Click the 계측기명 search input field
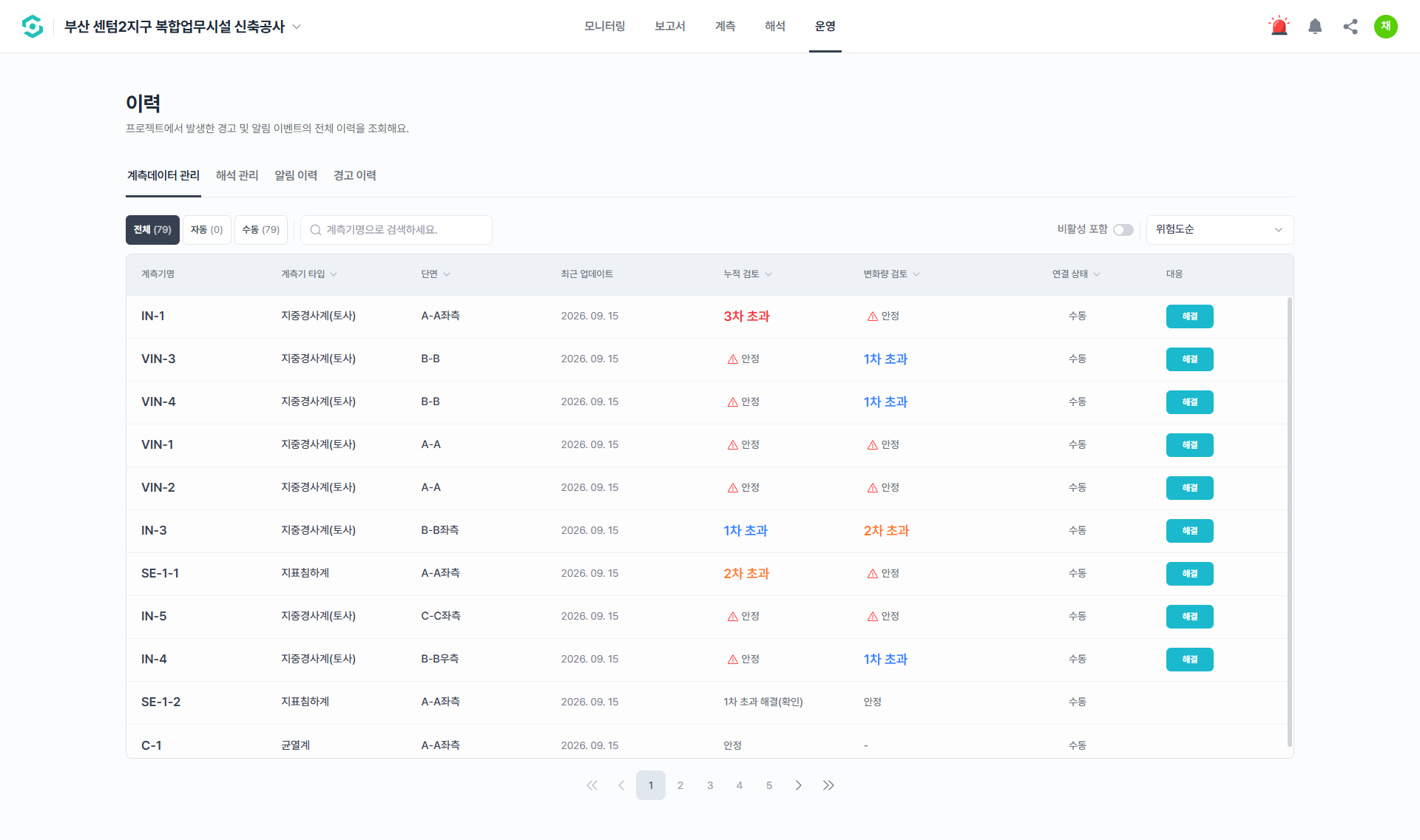 click(x=396, y=230)
